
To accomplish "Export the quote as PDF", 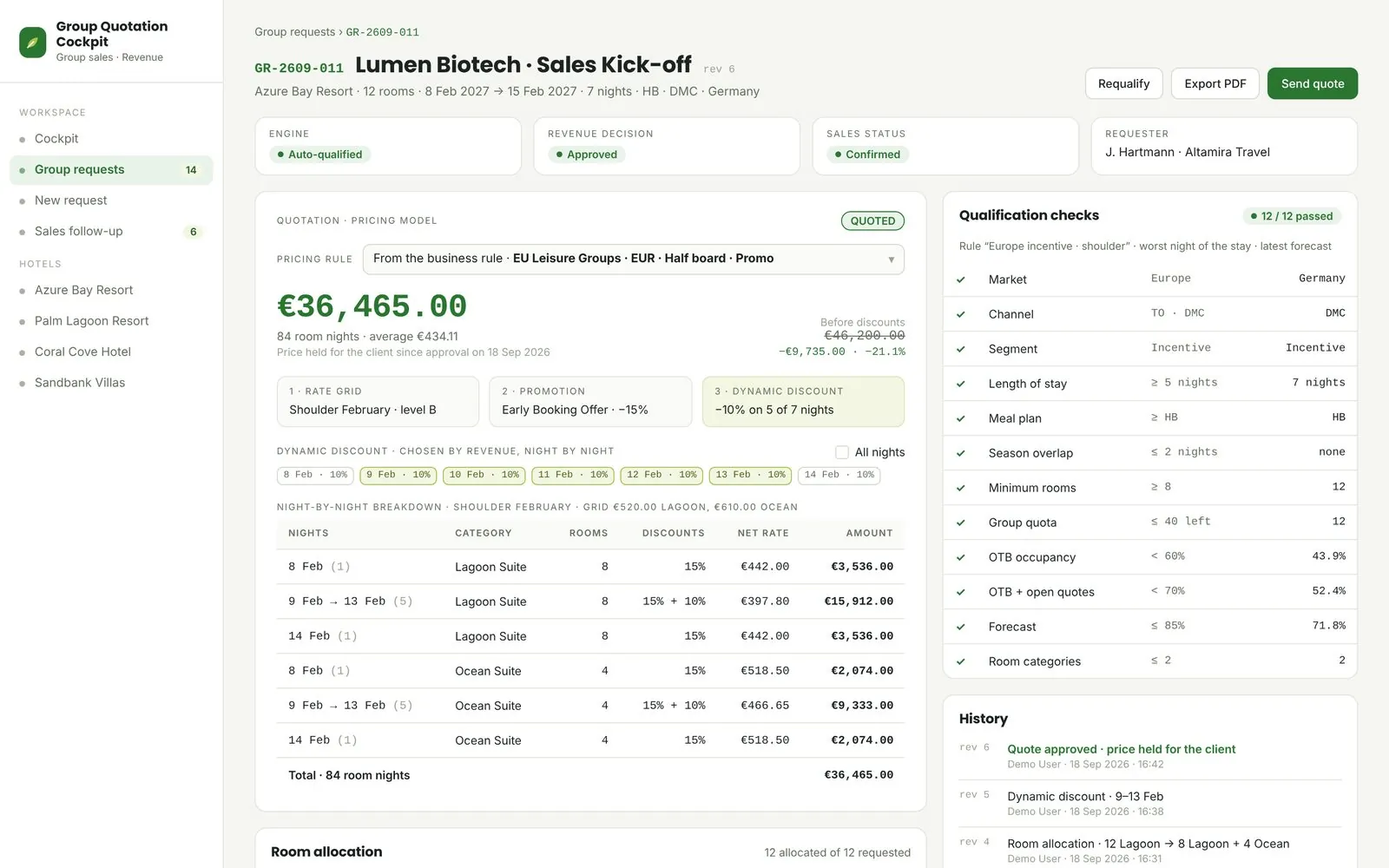I will coord(1215,83).
